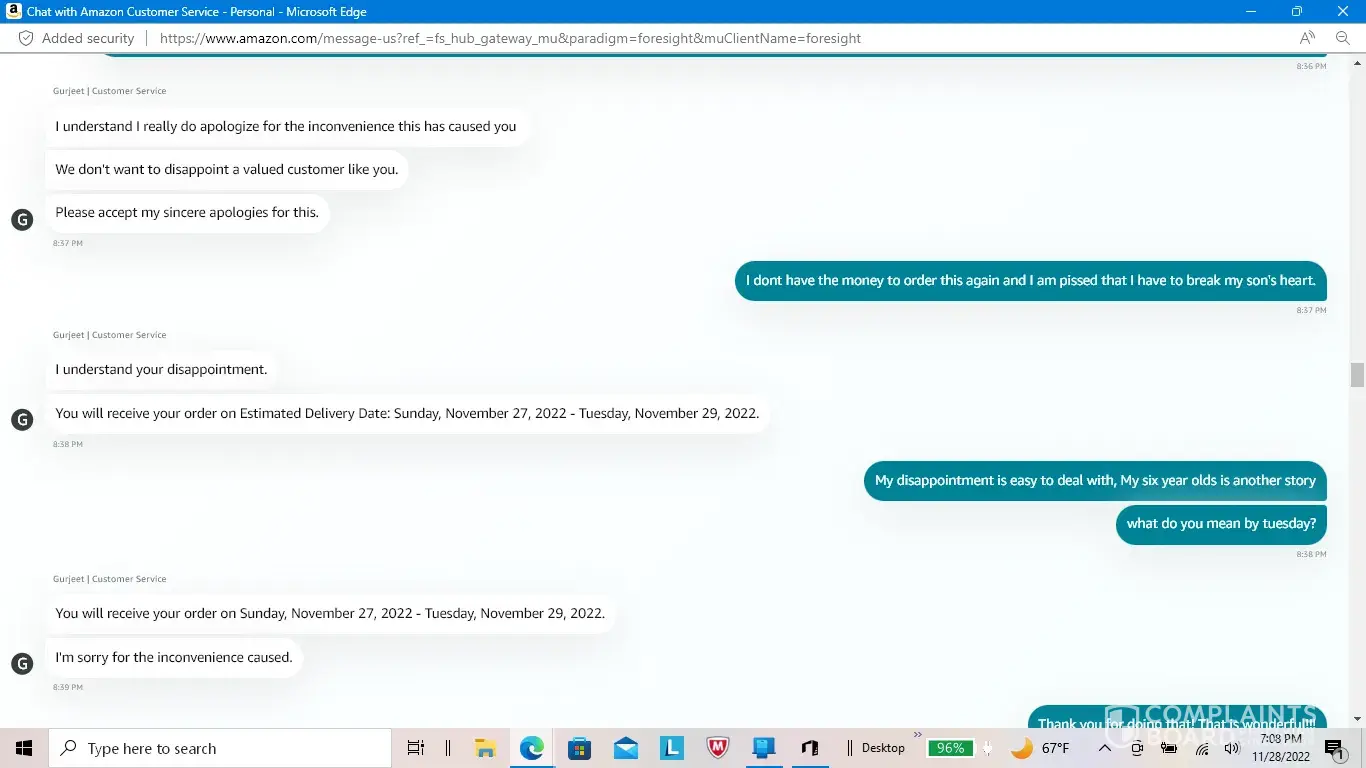Click the scrollbar down arrow
The image size is (1366, 768).
1357,718
